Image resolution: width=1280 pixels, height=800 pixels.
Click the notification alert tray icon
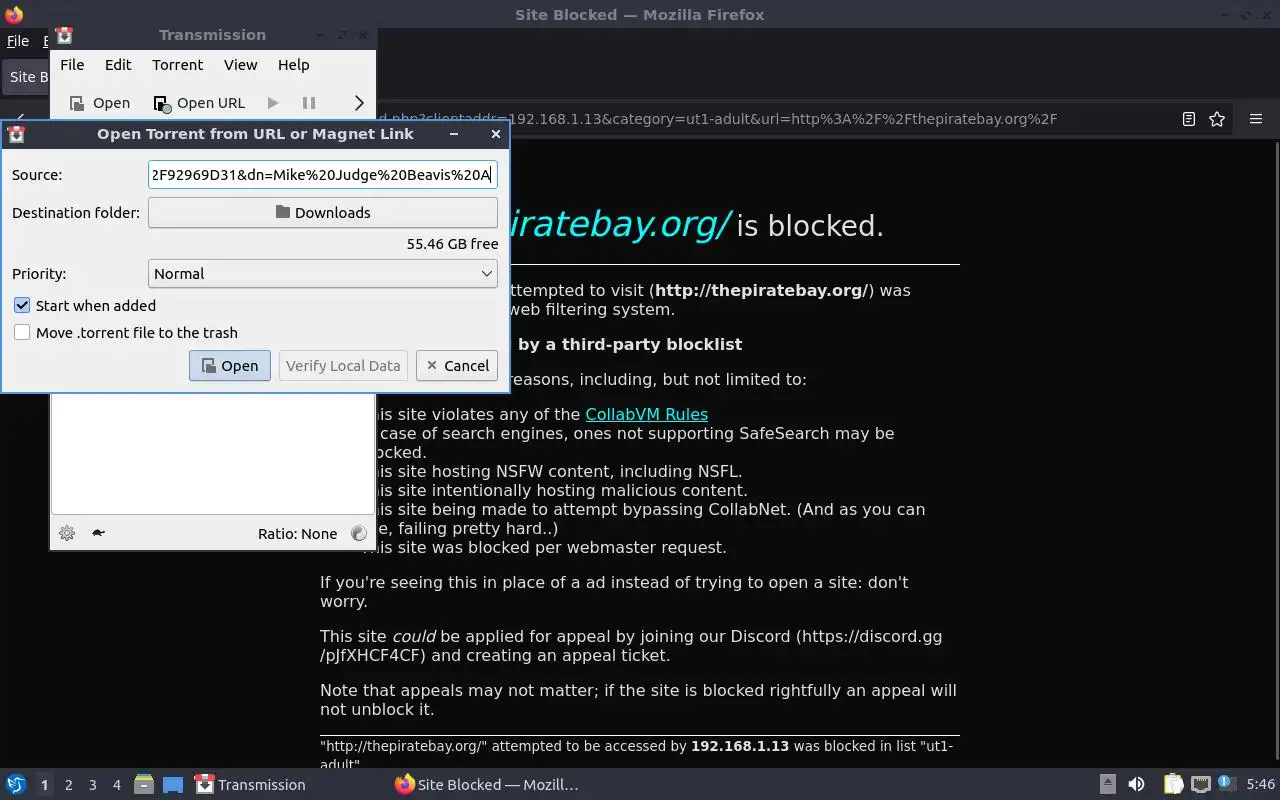click(x=1226, y=784)
